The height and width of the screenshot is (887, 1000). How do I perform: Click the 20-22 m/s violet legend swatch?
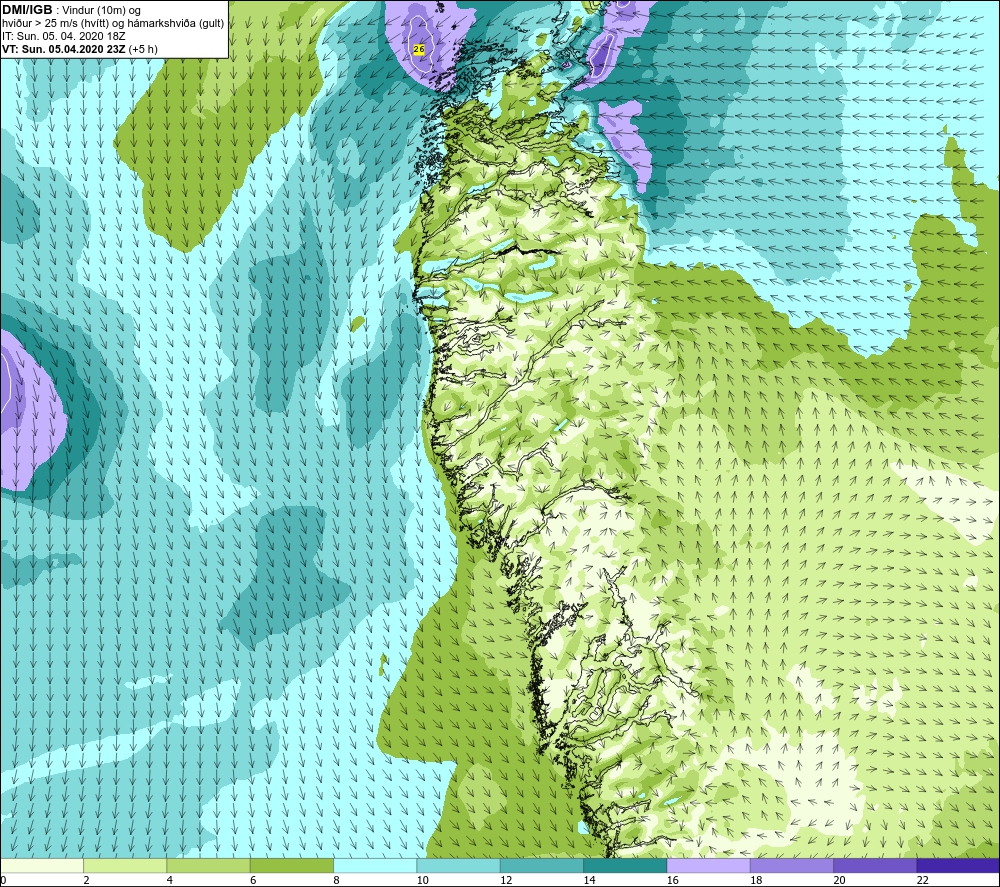pos(875,865)
